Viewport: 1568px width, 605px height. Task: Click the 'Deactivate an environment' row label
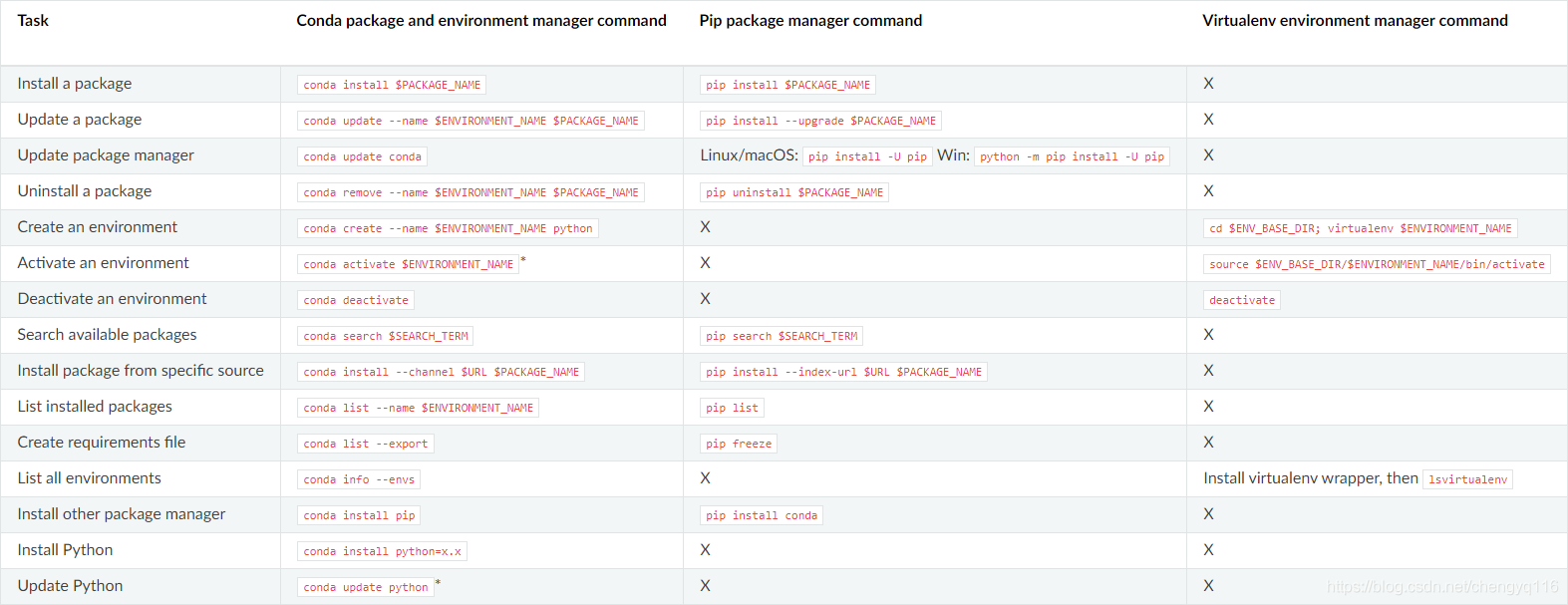pos(113,299)
